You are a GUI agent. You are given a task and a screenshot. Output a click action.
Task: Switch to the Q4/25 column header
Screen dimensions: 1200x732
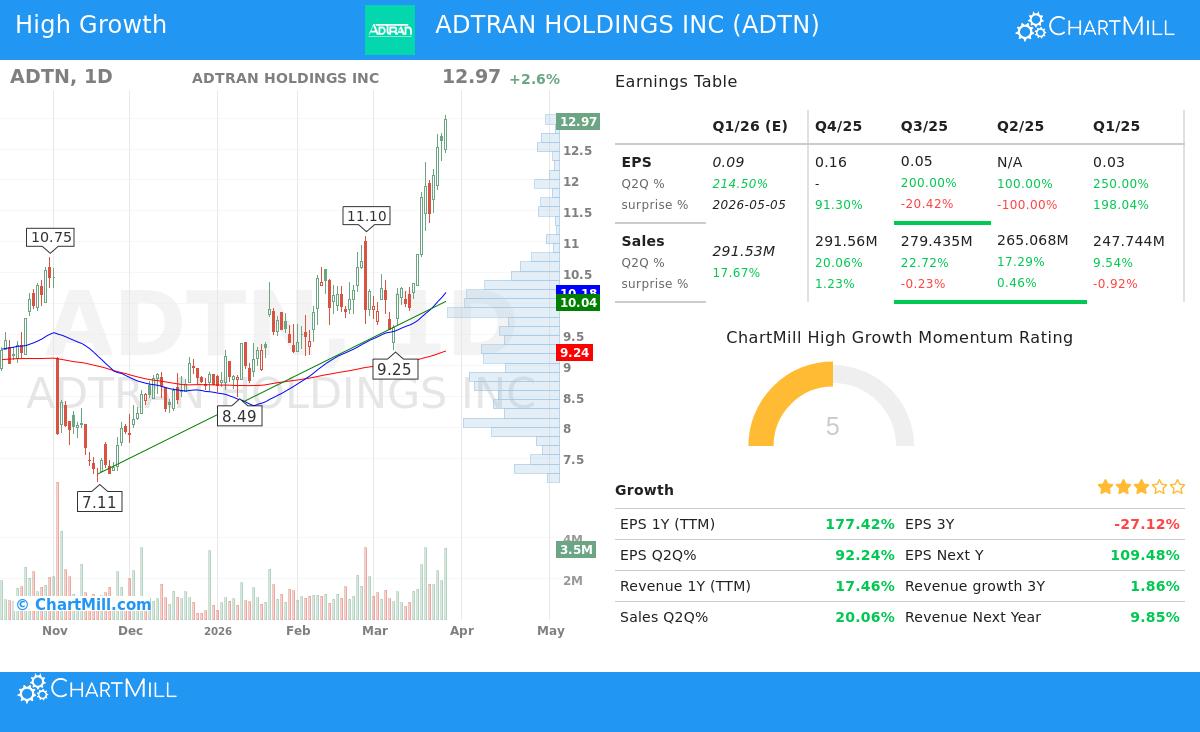click(838, 126)
